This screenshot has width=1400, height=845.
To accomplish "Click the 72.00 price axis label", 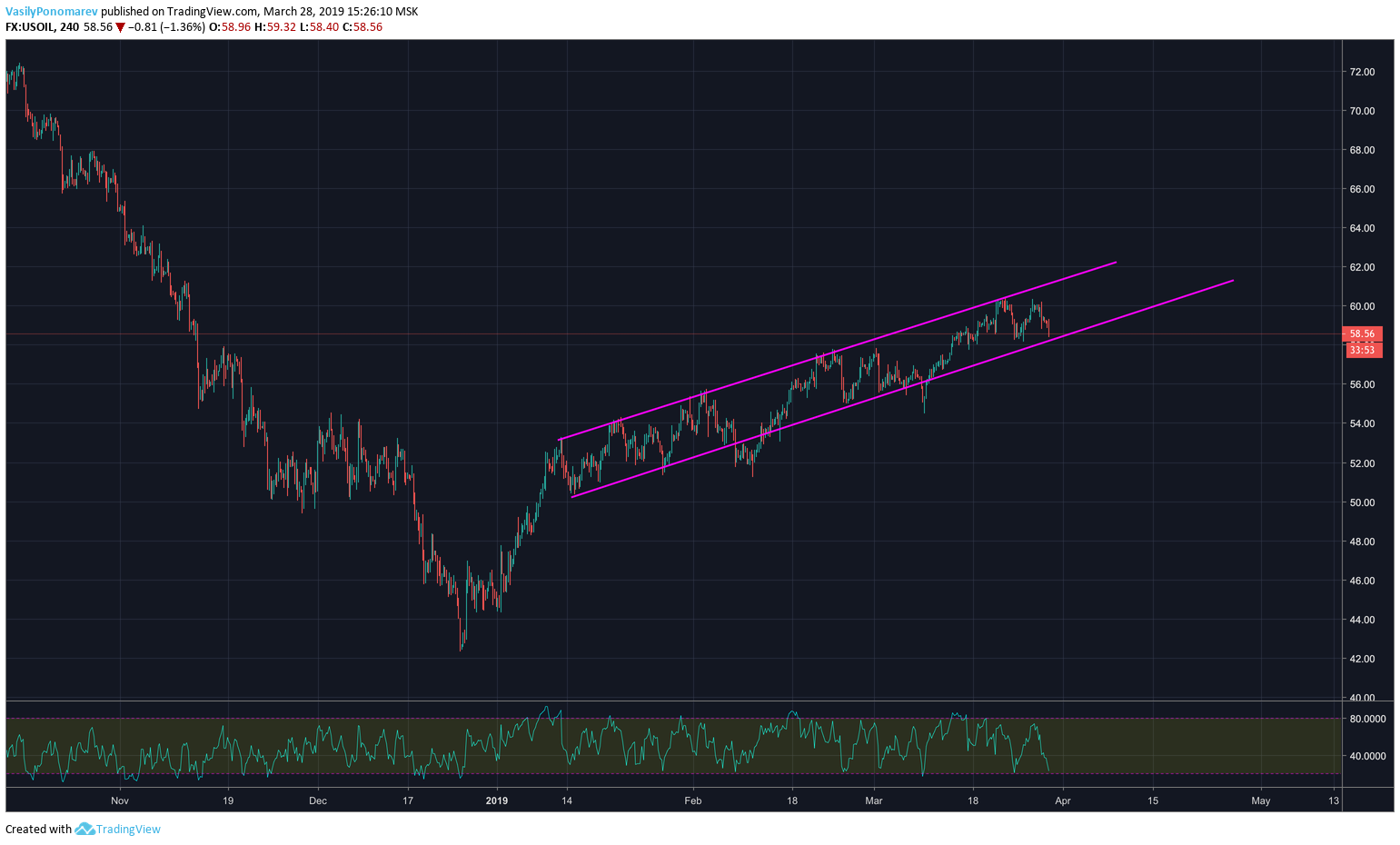I will [1362, 72].
